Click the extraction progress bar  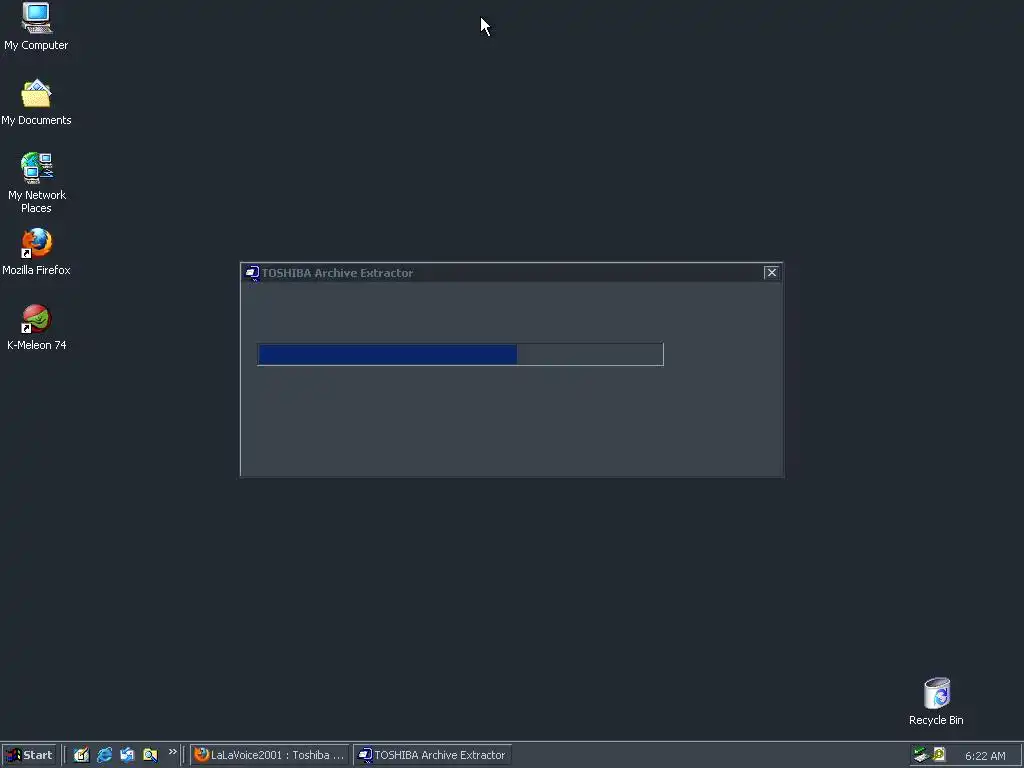click(460, 354)
